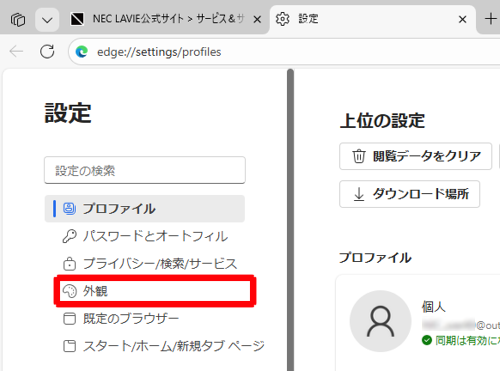
Task: Expand the tab search dropdown chevron
Action: 47,20
